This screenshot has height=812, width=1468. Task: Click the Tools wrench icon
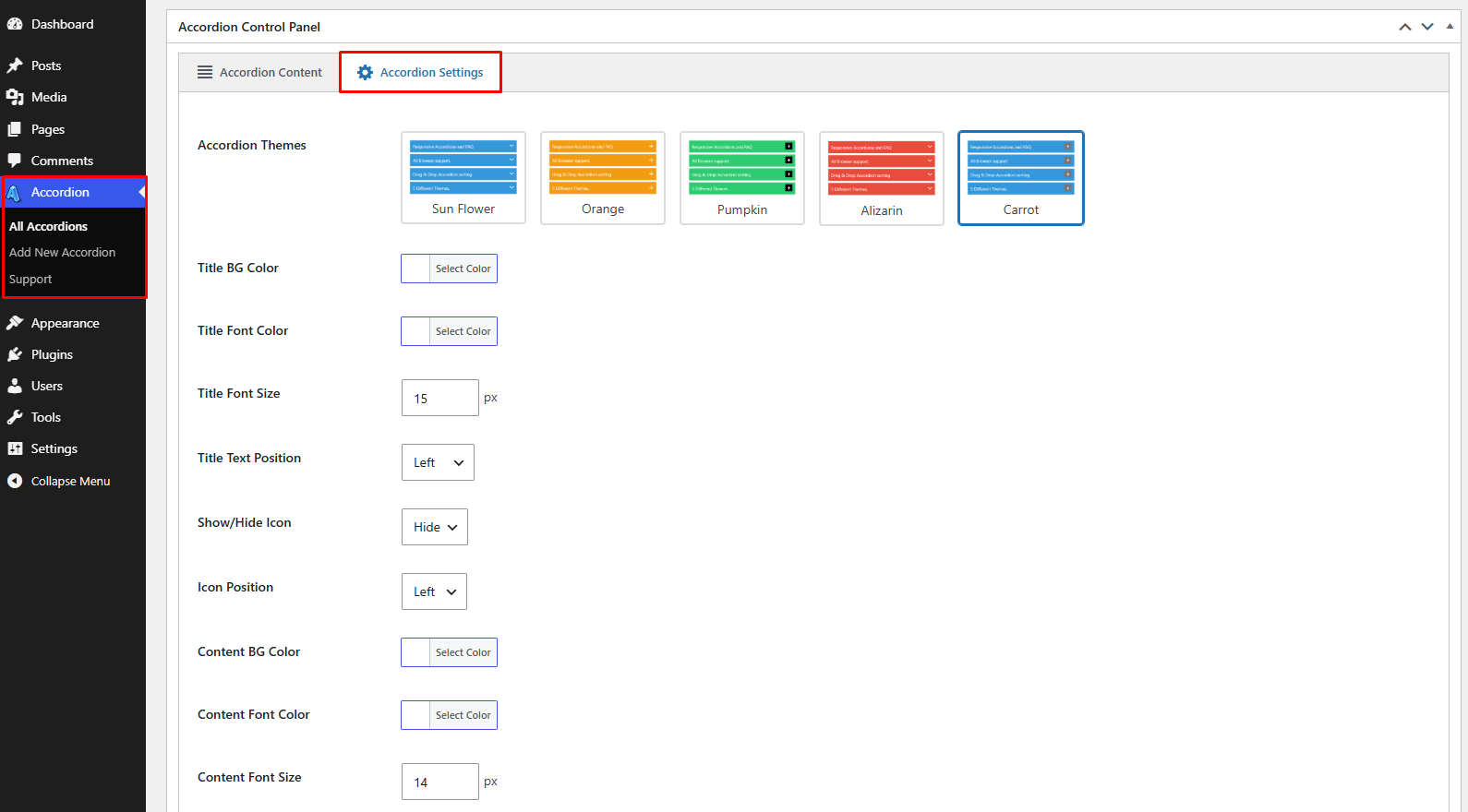tap(15, 417)
